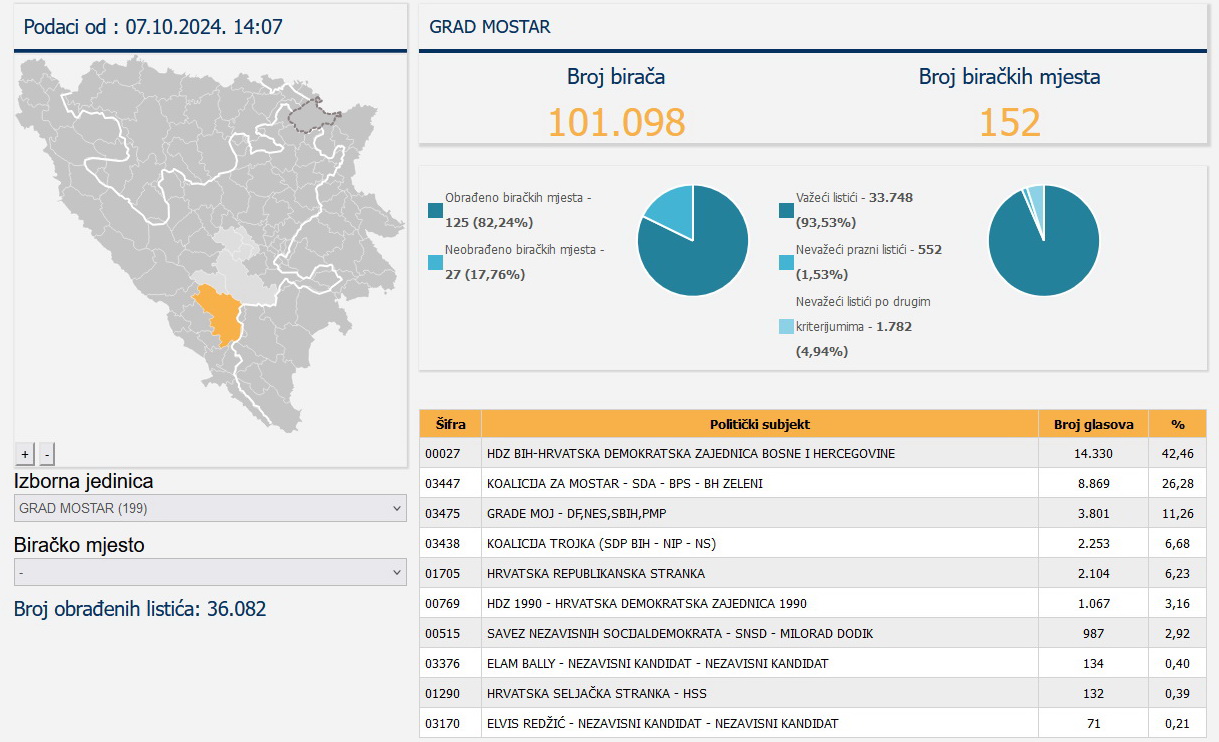Screen dimensions: 1219x742
Task: Select the HDZ BIH party row
Action: coord(690,454)
